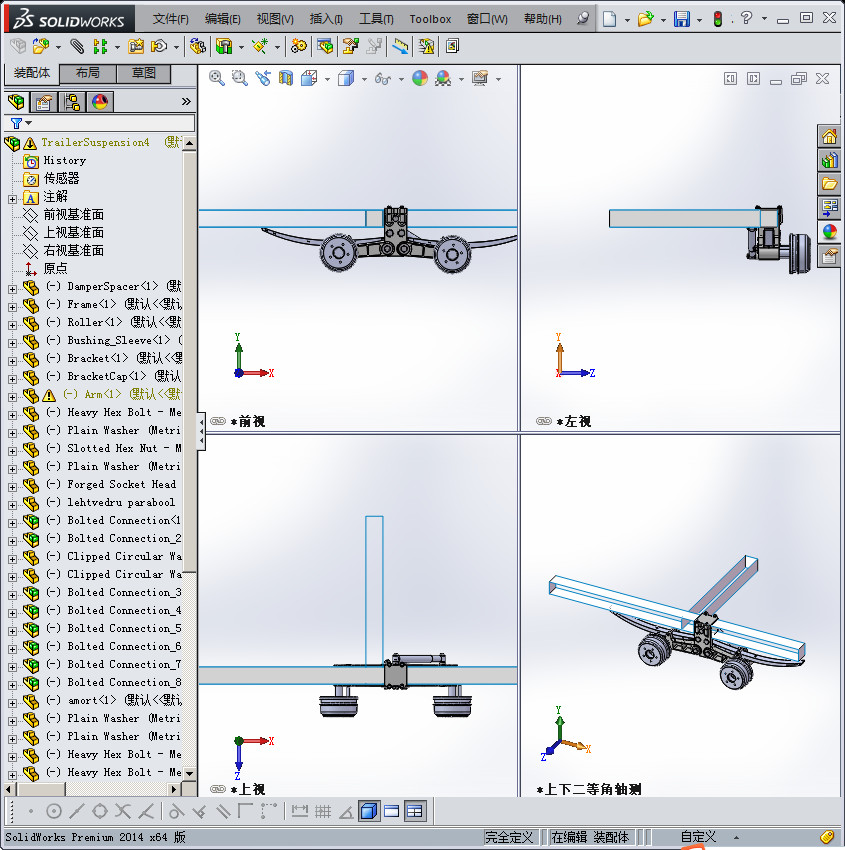The width and height of the screenshot is (845, 850).
Task: Click the Rebuild traffic light icon
Action: tap(718, 20)
